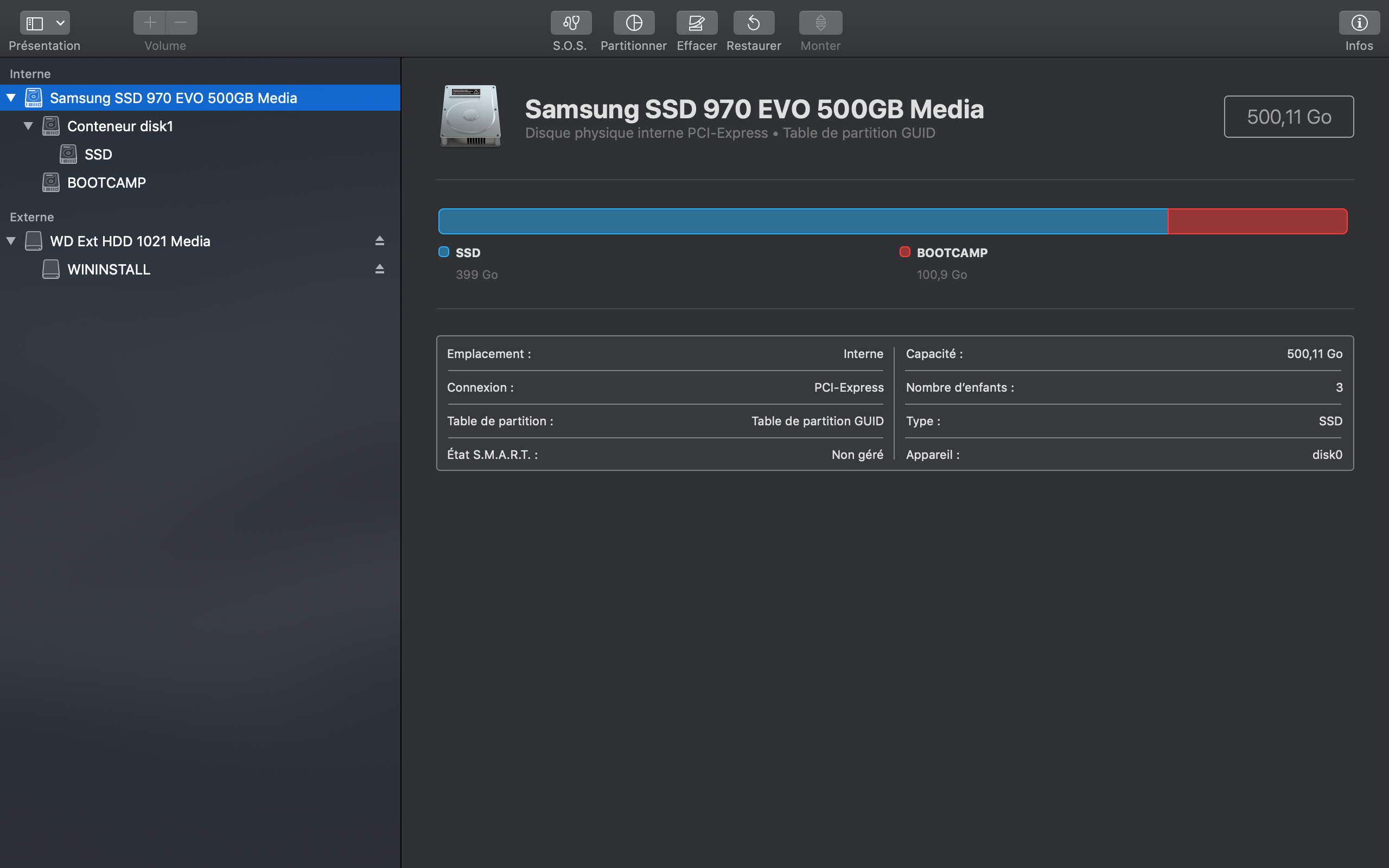Viewport: 1389px width, 868px height.
Task: Click the red BOOTCAMP partition bar segment
Action: (1257, 221)
